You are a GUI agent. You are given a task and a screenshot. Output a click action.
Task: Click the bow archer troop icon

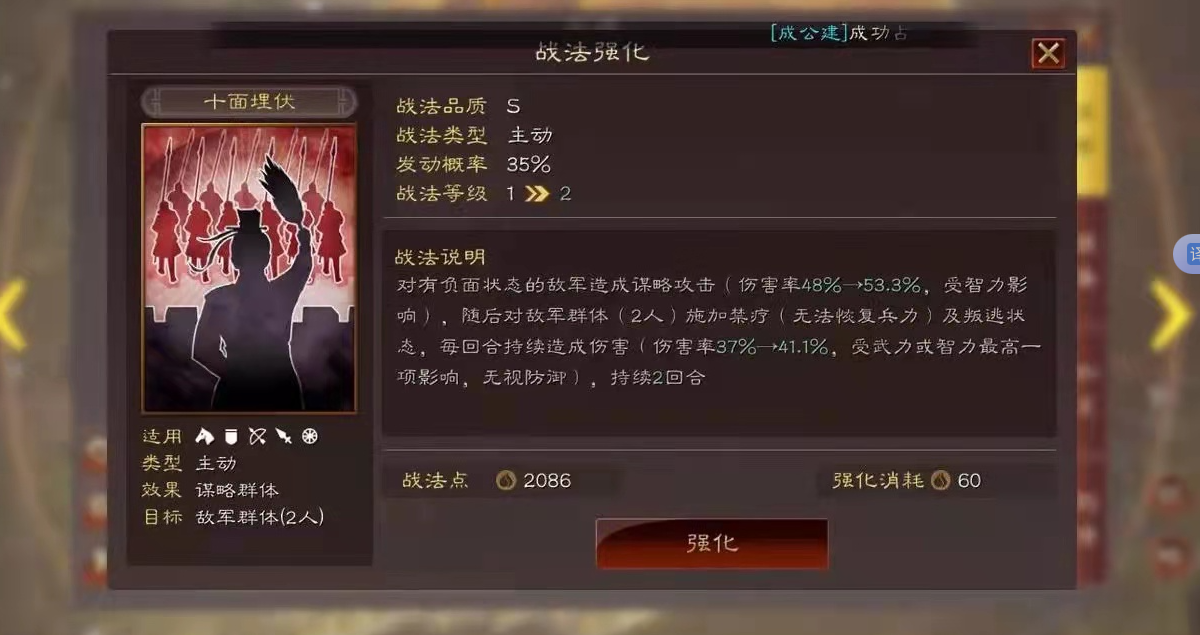257,436
